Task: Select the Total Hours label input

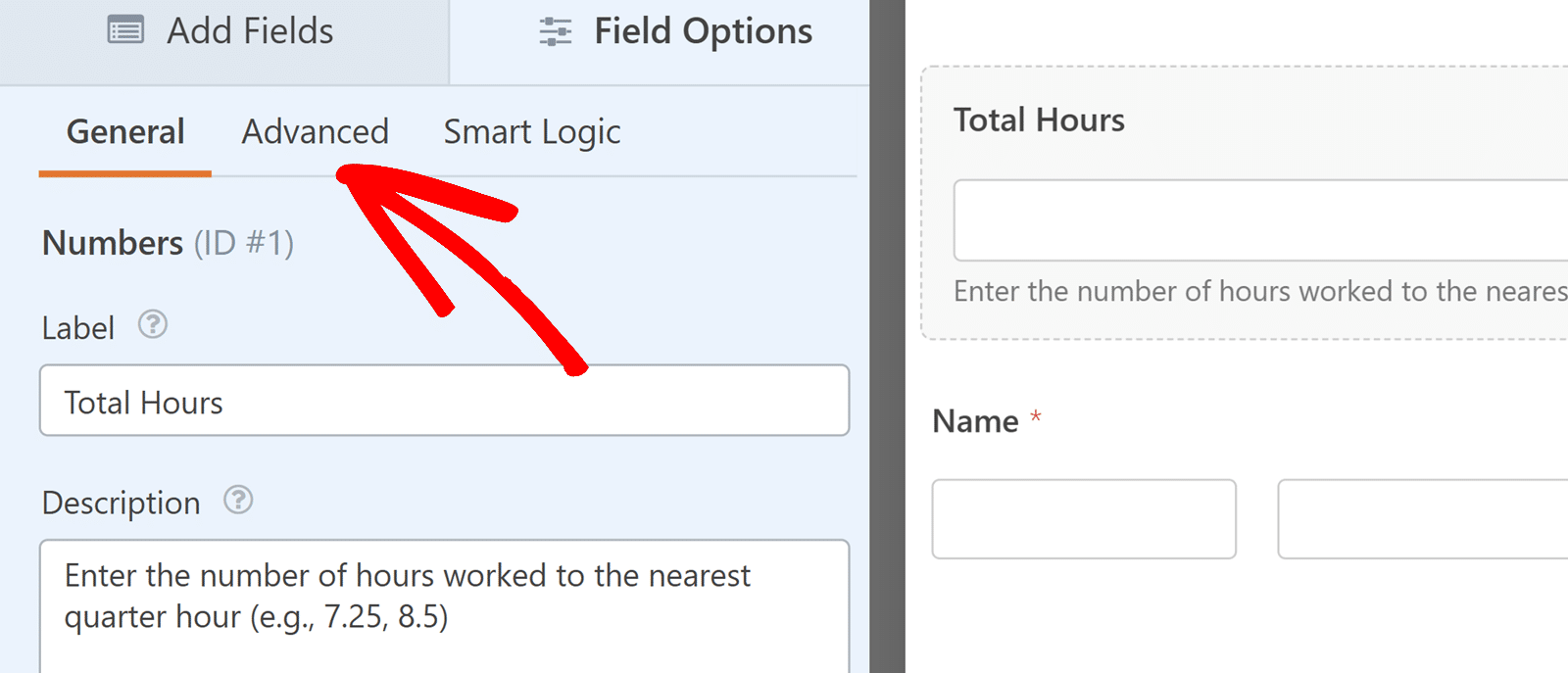Action: click(x=443, y=401)
